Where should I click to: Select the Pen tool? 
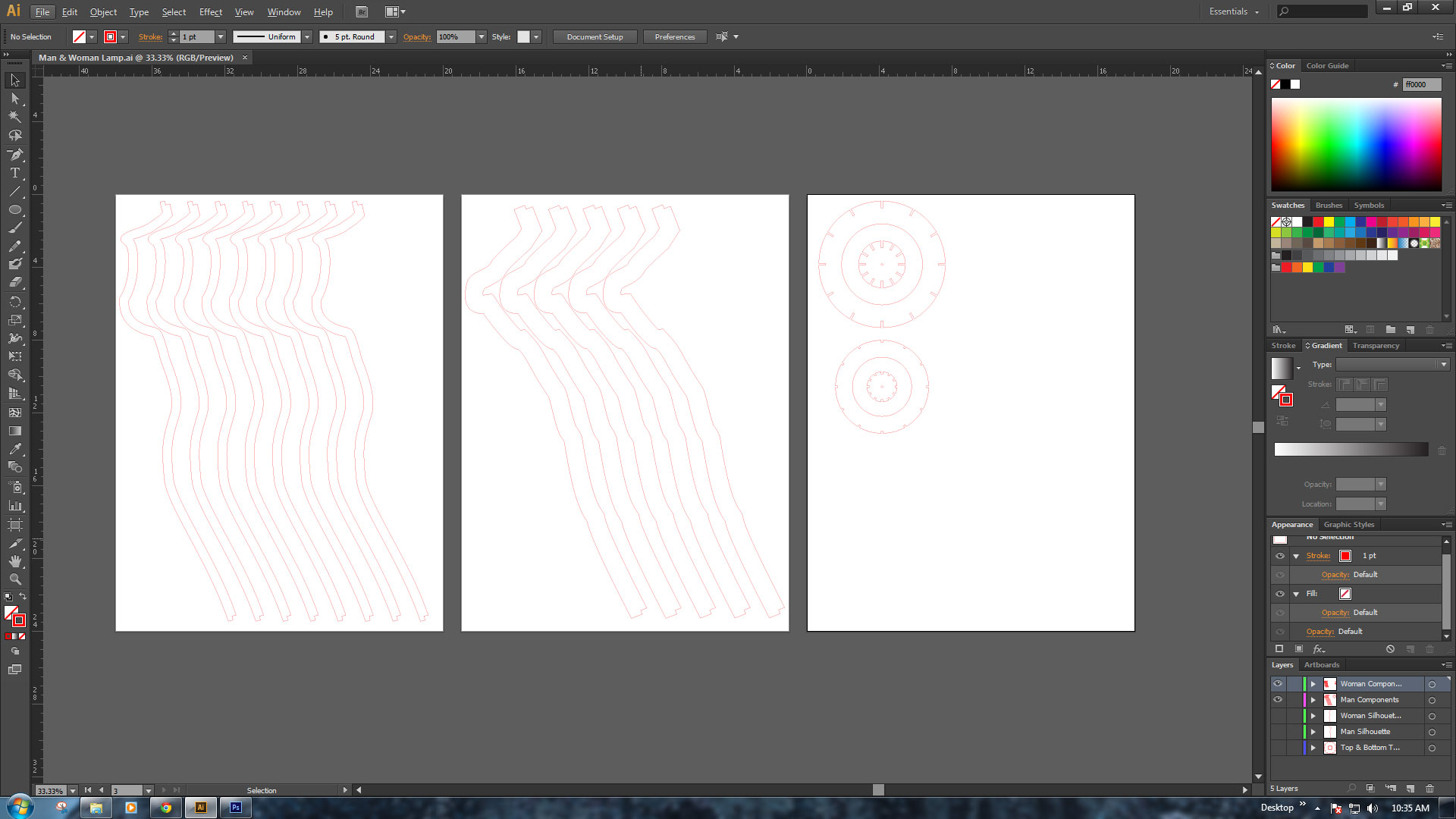coord(15,155)
